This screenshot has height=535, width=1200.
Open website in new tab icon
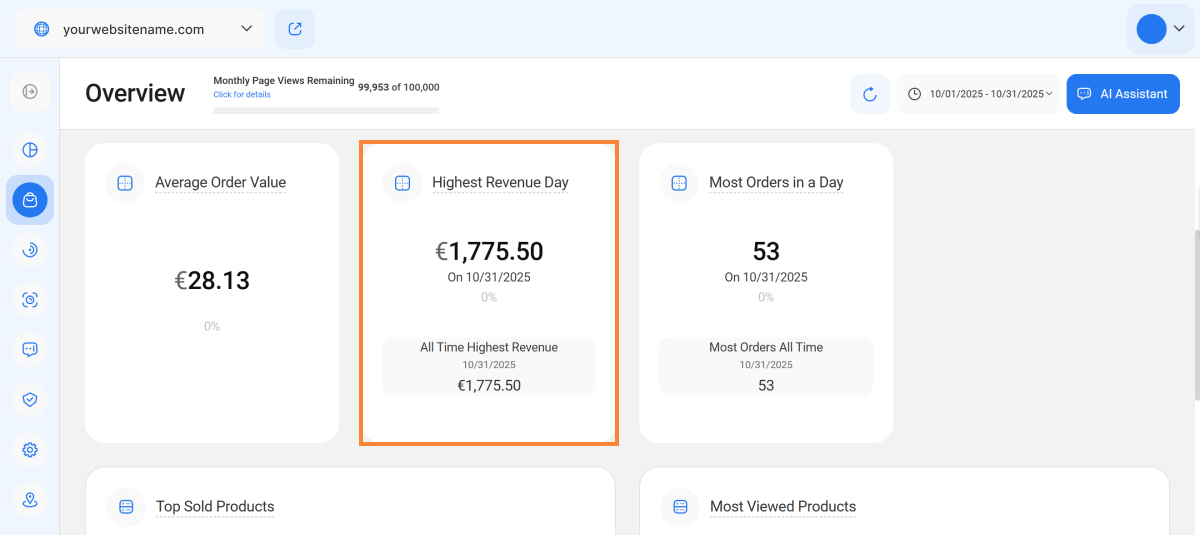(295, 29)
